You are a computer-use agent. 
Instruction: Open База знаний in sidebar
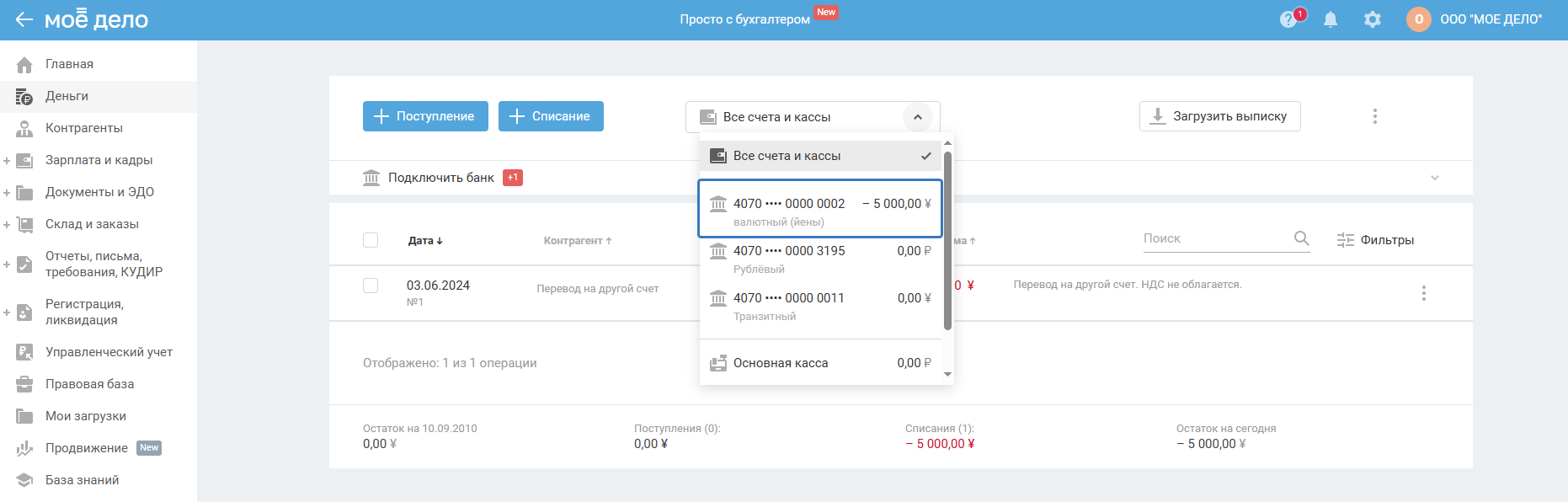click(82, 480)
